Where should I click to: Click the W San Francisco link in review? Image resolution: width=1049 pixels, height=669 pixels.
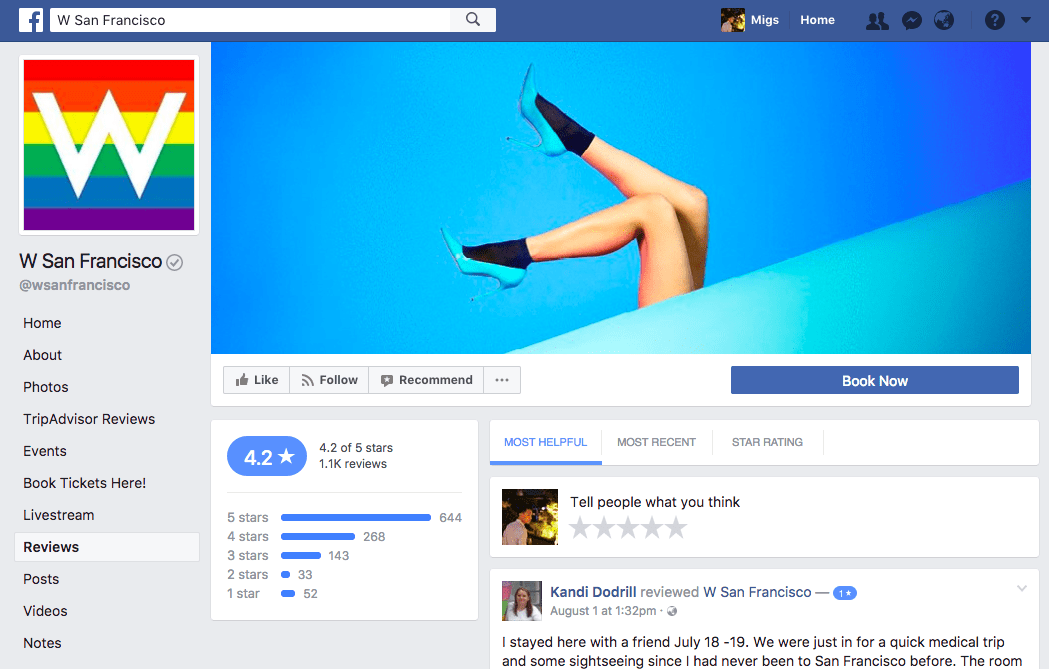(757, 592)
